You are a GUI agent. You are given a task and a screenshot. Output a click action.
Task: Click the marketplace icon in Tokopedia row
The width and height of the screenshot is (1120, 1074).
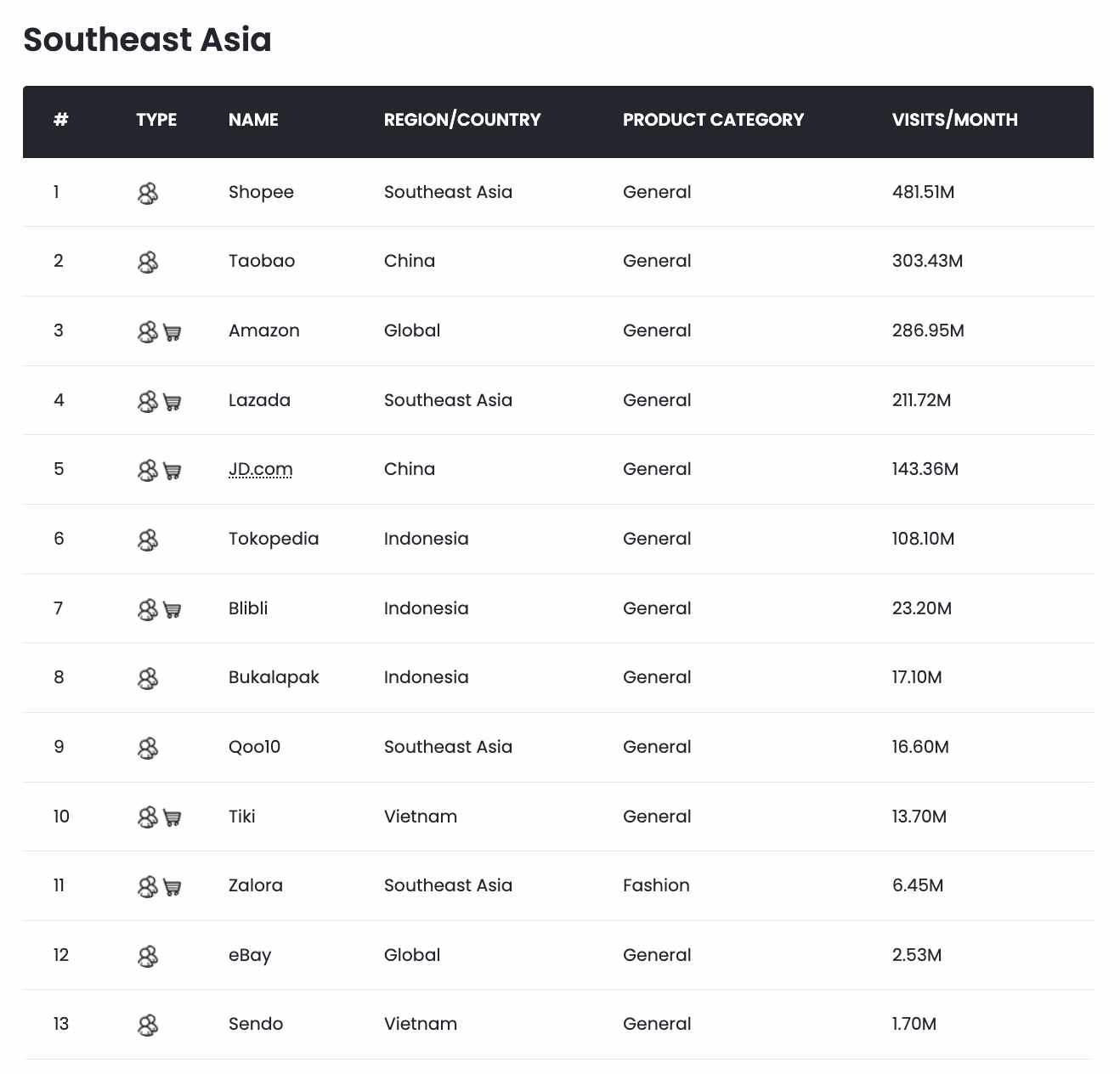pos(148,540)
